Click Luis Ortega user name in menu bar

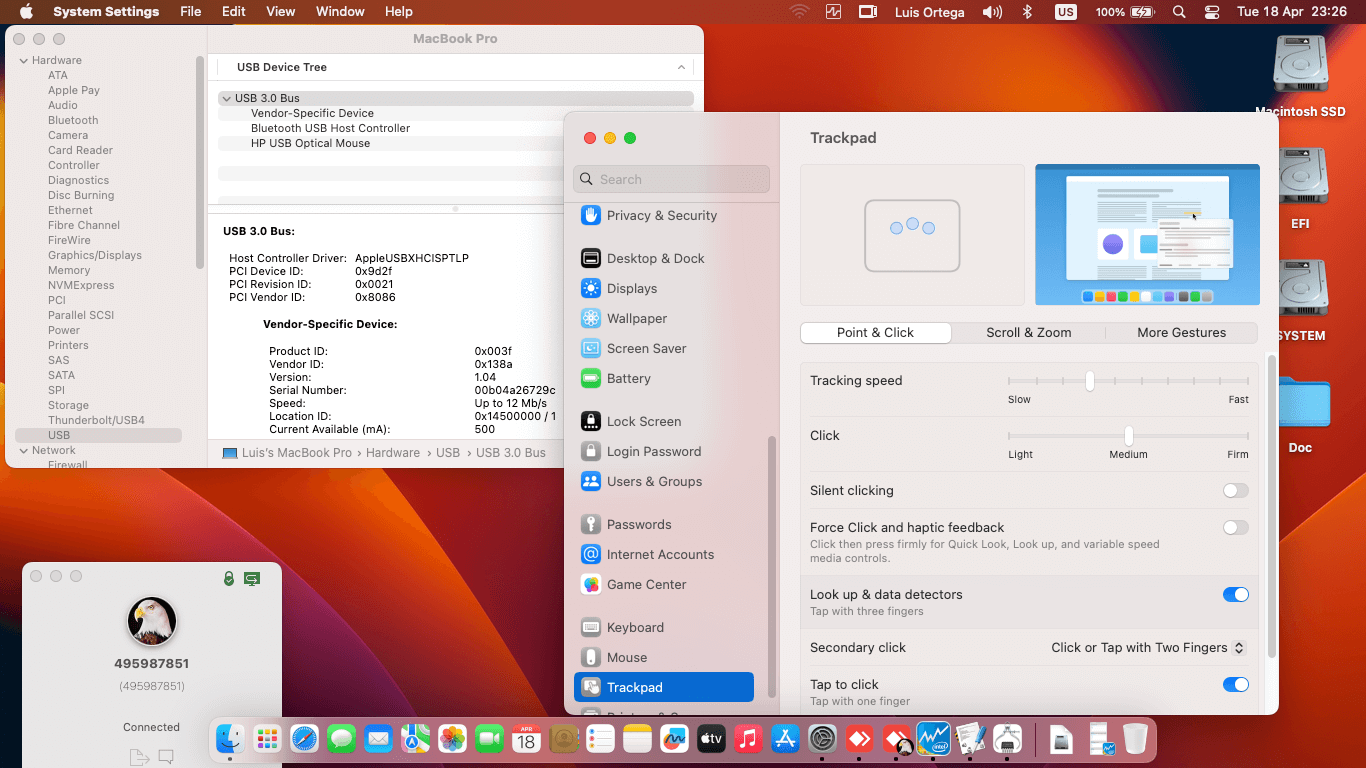click(x=929, y=12)
